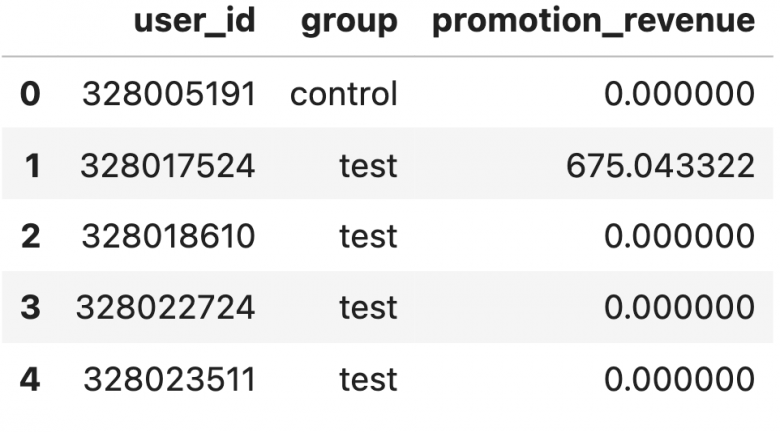Image resolution: width=780 pixels, height=432 pixels.
Task: Click user id 328022724
Action: 166,308
